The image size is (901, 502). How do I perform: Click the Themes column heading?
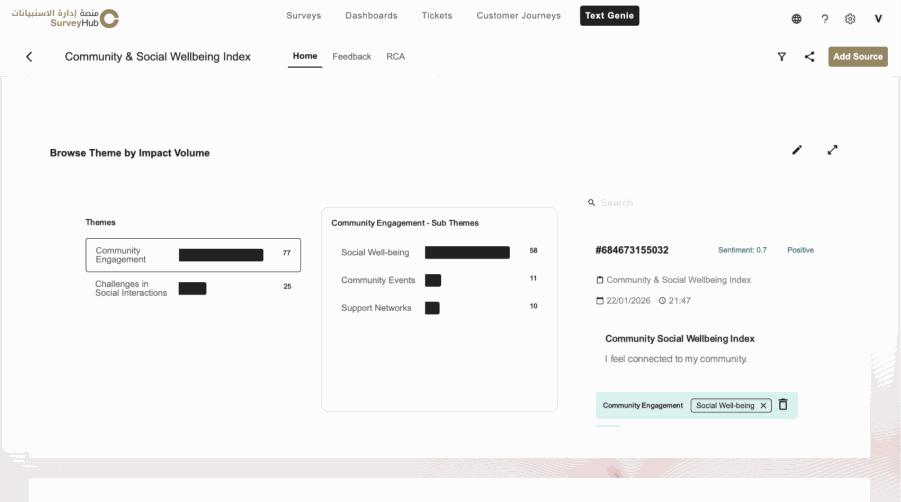101,222
